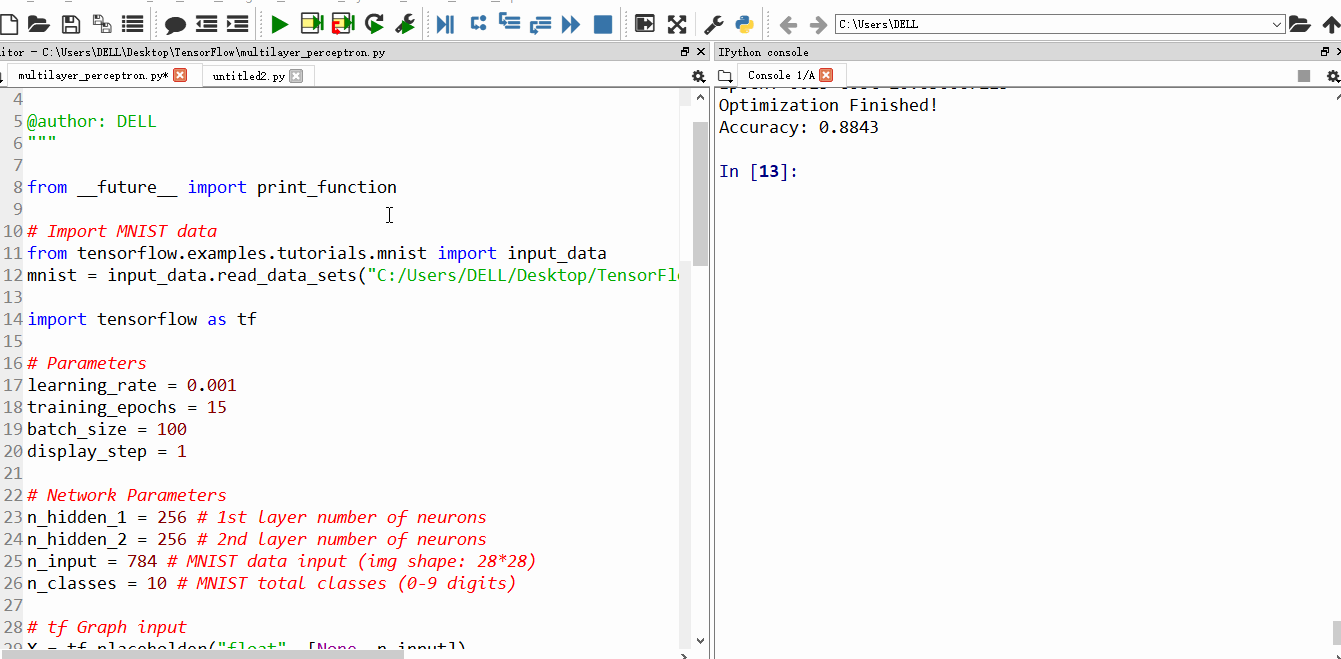Run the file with the green play button
Viewport: 1341px width, 659px height.
pos(280,24)
